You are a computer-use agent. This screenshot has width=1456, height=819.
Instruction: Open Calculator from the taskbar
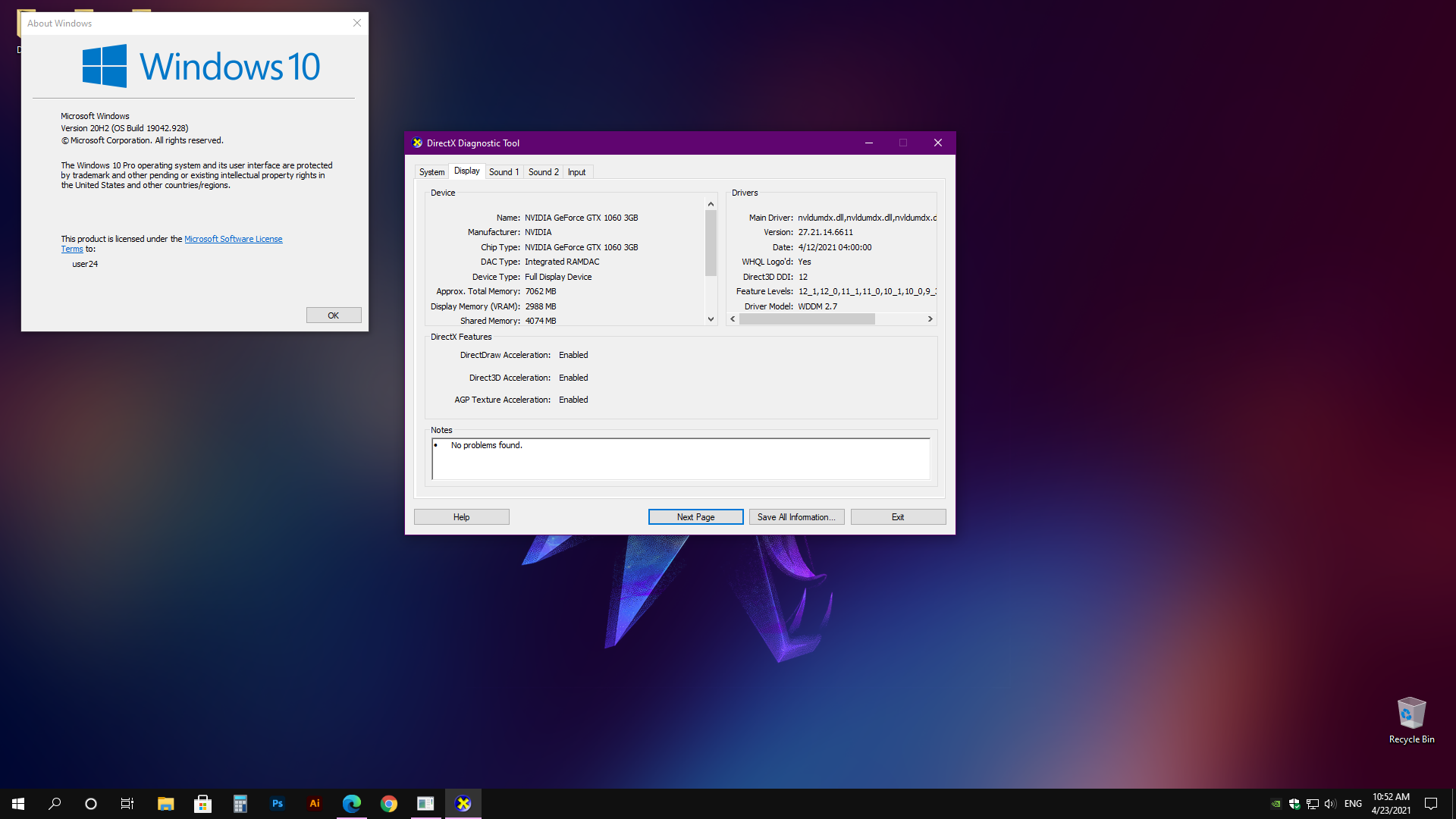240,804
